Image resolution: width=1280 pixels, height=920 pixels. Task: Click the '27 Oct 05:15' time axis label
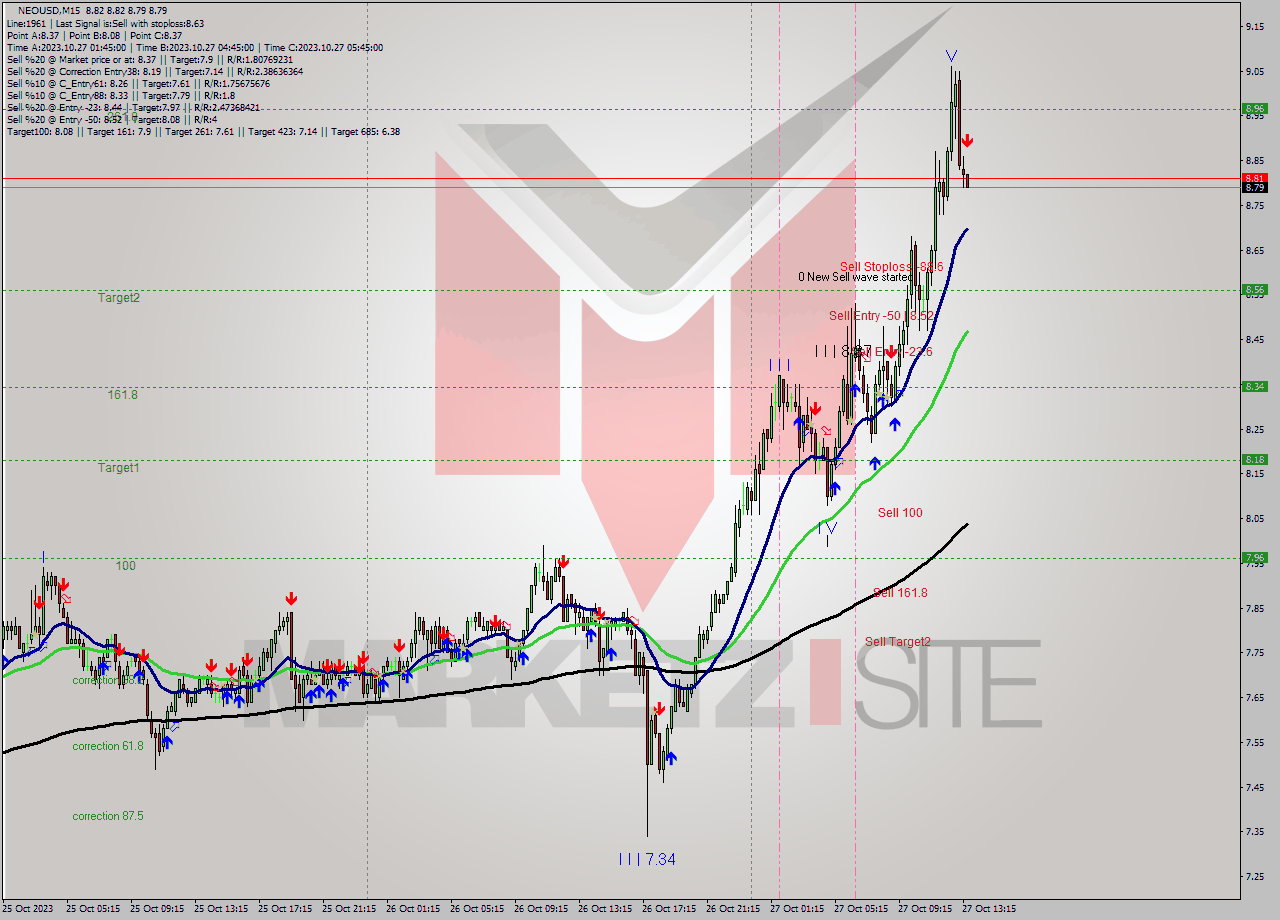pos(860,909)
